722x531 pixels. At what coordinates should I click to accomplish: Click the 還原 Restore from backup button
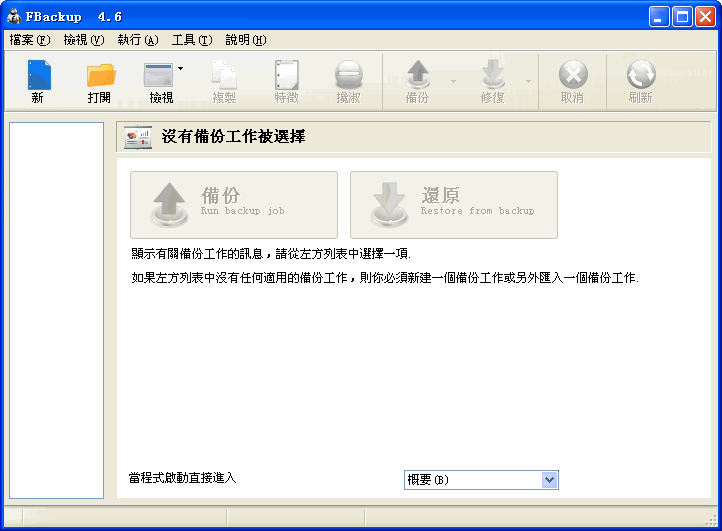click(454, 204)
